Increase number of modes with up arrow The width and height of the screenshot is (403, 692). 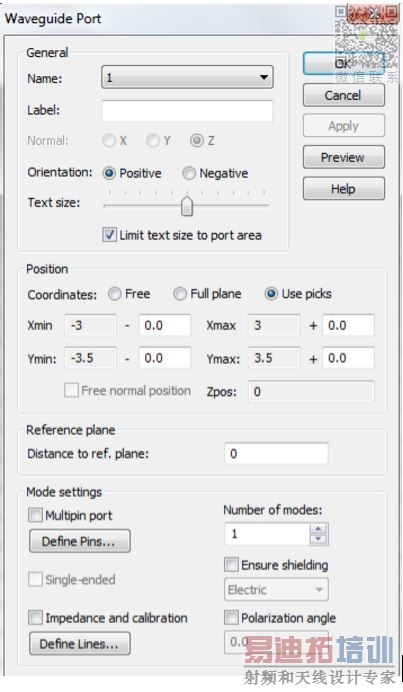(x=318, y=528)
